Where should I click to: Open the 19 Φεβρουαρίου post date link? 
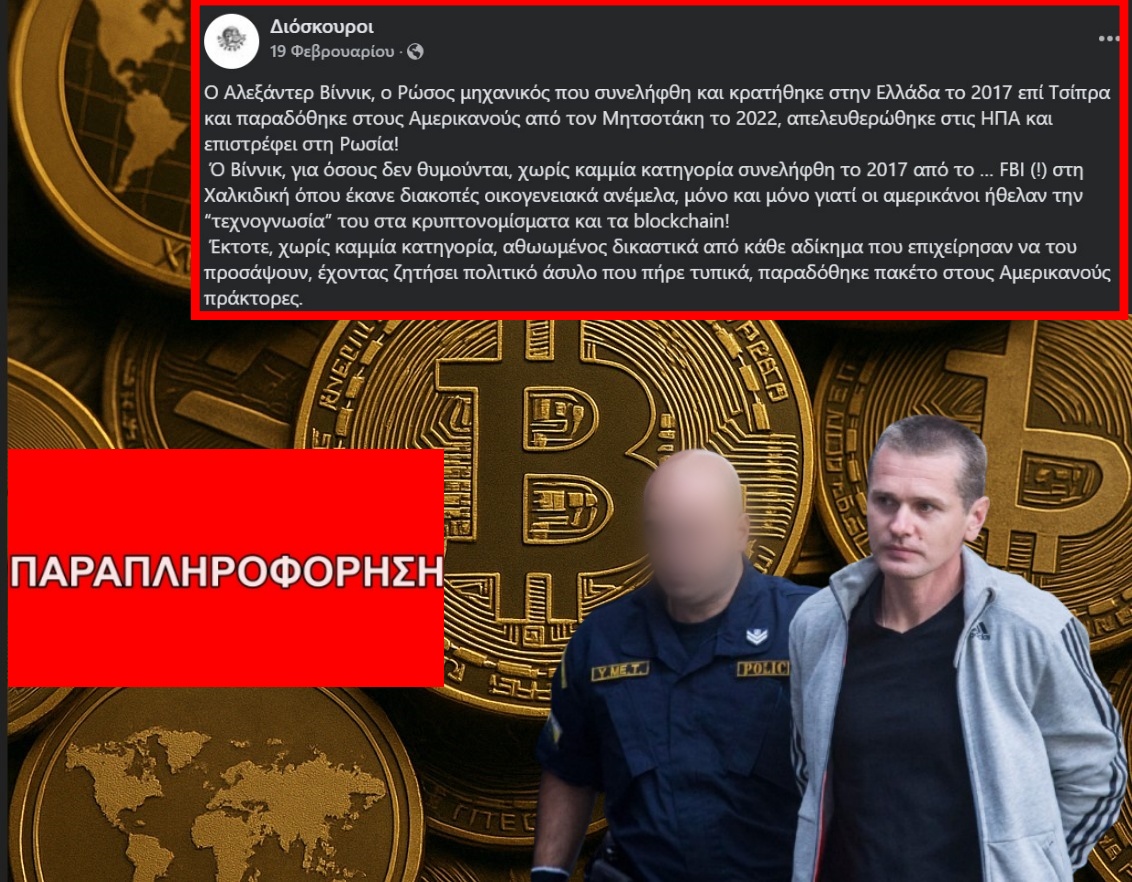tap(332, 51)
